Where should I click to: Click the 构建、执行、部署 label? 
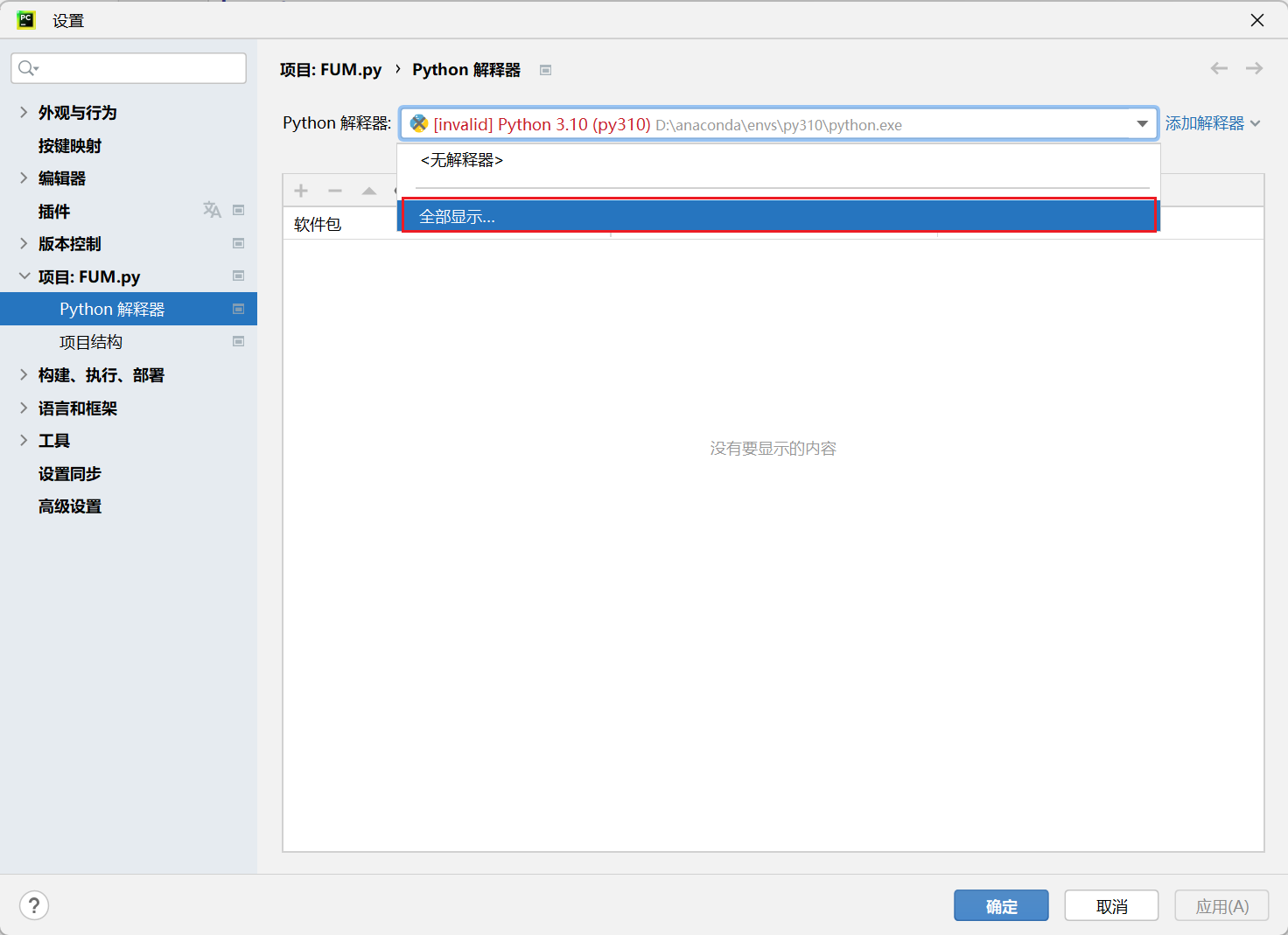101,374
